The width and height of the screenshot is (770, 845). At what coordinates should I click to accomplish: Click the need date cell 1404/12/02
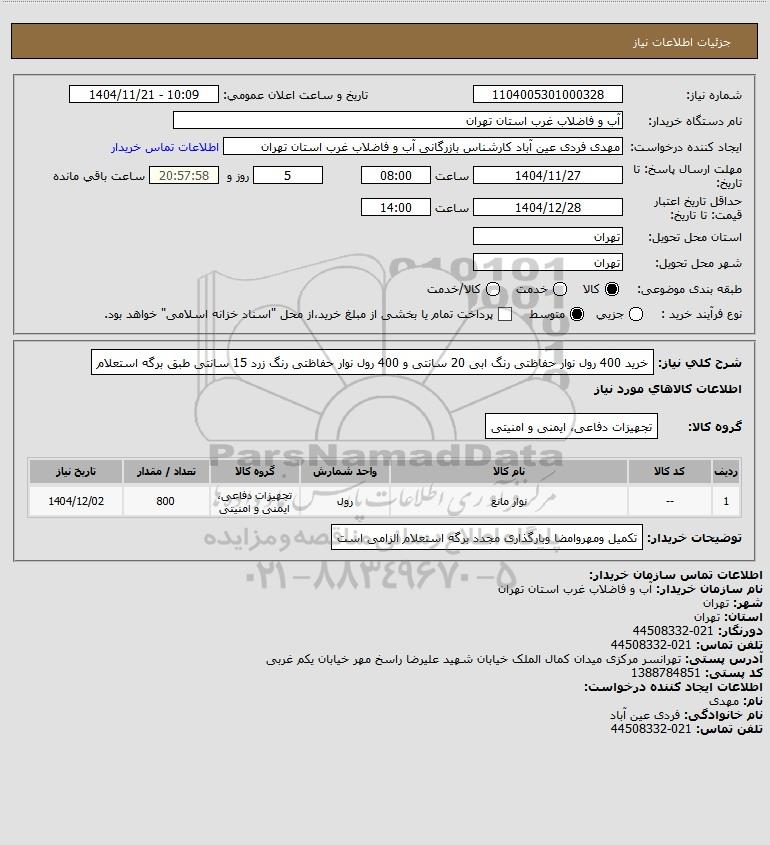(76, 501)
